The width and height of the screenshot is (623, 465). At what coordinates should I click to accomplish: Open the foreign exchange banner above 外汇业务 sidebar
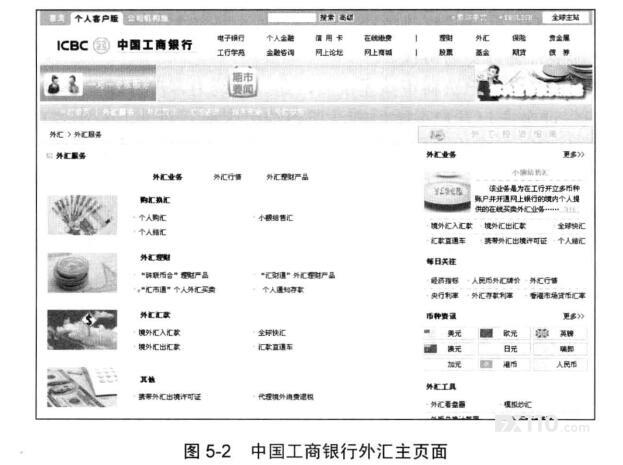(505, 135)
